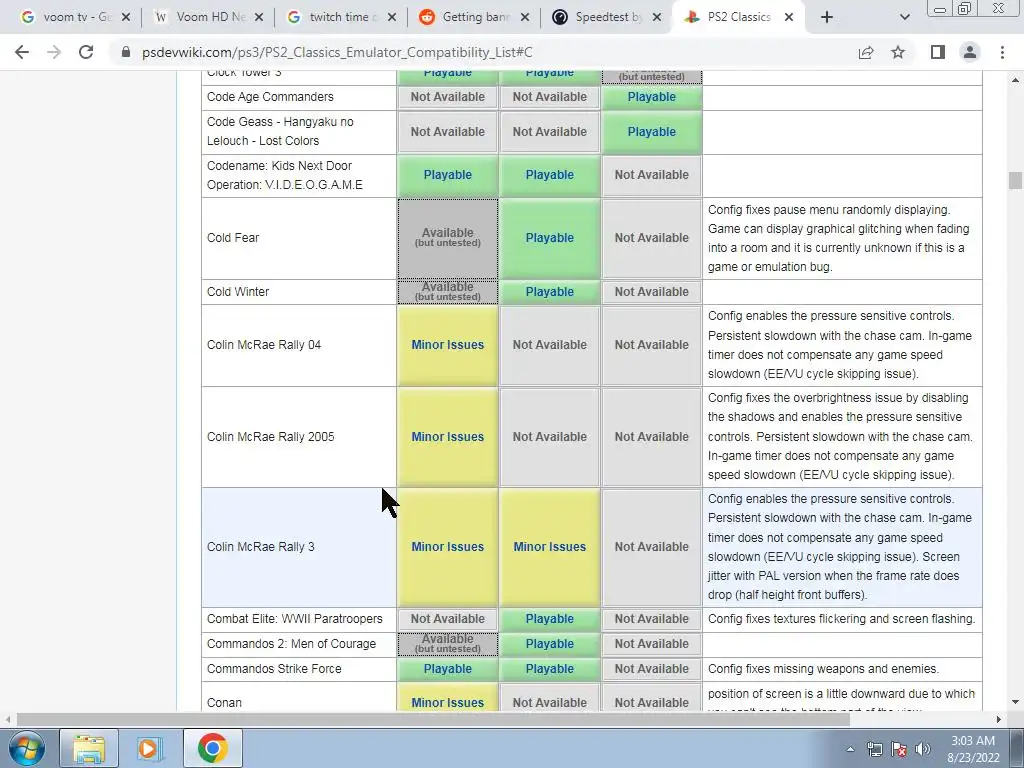Close the PS2 Classics tab

click(789, 18)
